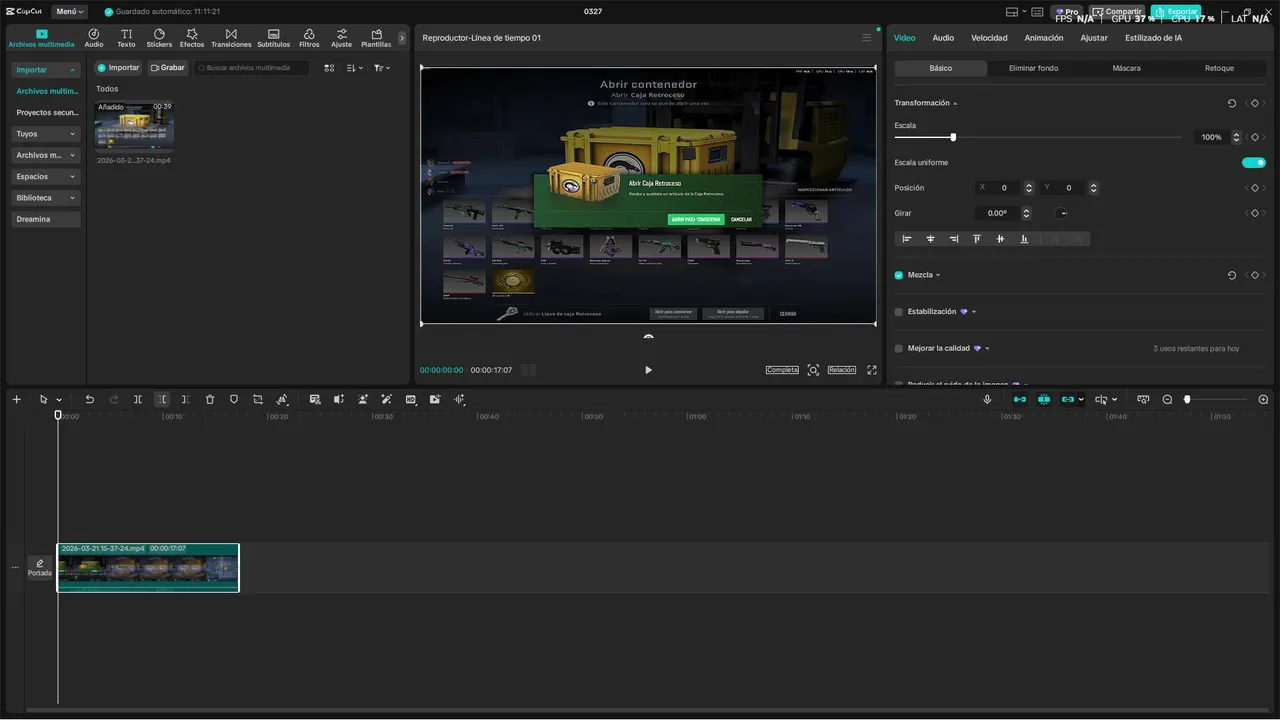Click the Escala slider handle
Screen dimensions: 1280x720
coord(953,137)
